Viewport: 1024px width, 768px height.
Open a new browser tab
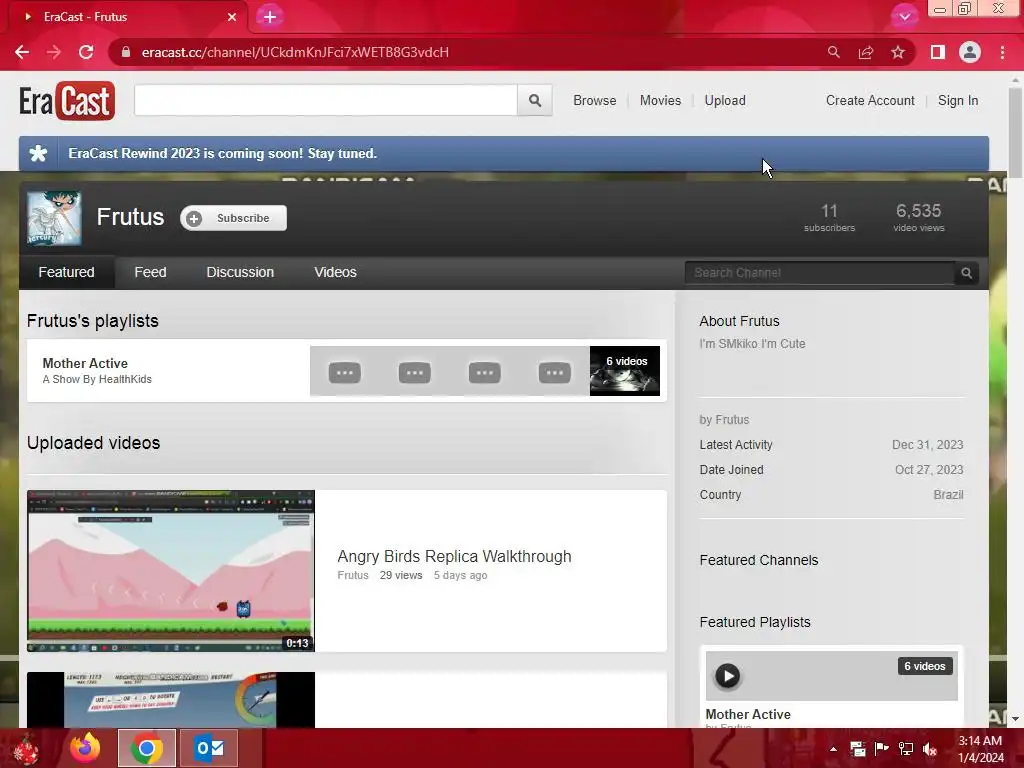[270, 17]
